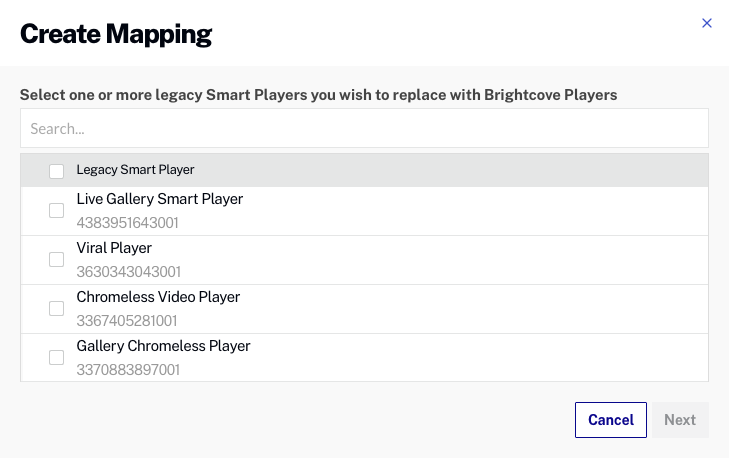Enable the Gallery Chromeless Player checkbox

[57, 357]
